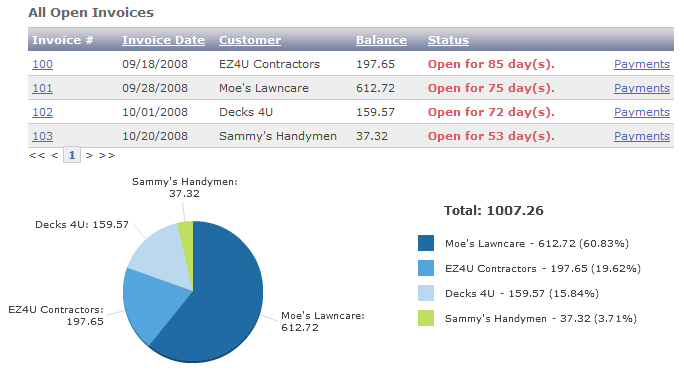Sort table by Balance column
Viewport: 684px width, 370px height.
click(x=381, y=40)
